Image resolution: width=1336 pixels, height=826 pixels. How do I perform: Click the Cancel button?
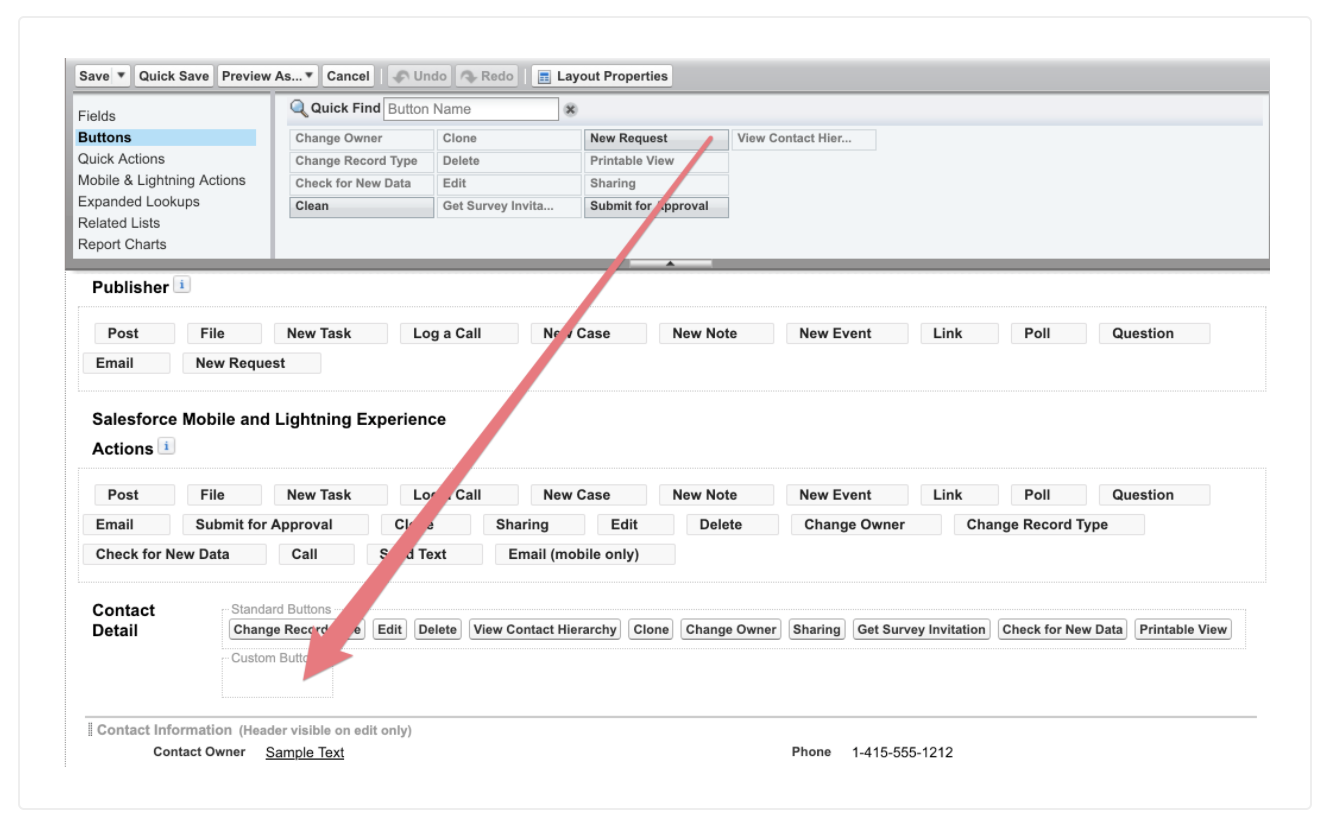pos(348,76)
